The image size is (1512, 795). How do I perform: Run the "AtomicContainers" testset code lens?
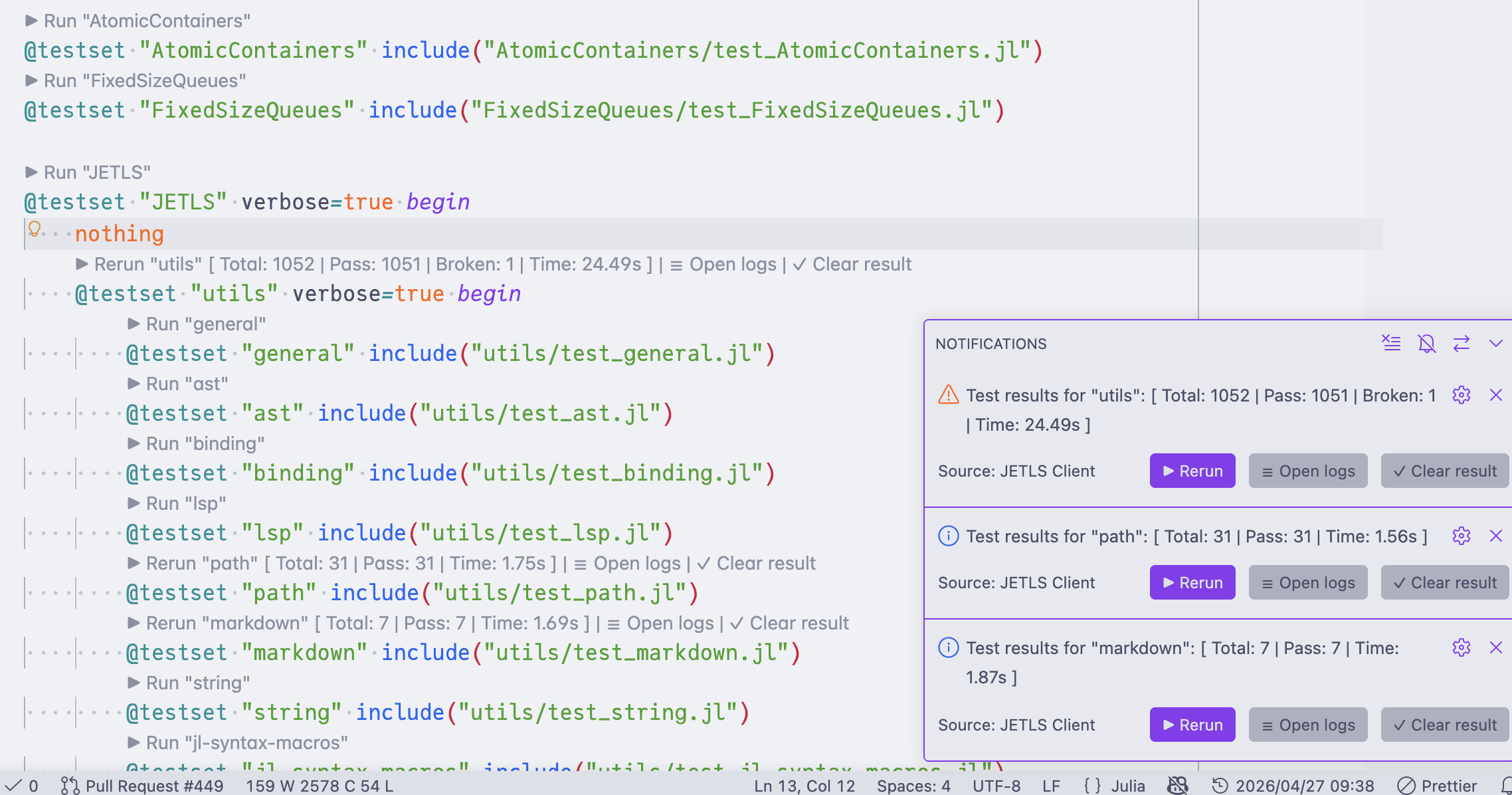138,21
